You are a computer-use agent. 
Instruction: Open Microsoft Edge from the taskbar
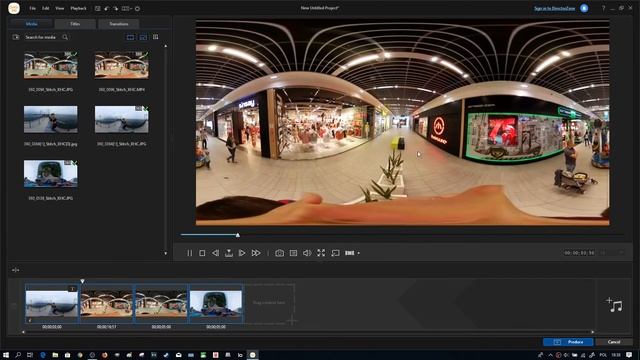point(42,355)
